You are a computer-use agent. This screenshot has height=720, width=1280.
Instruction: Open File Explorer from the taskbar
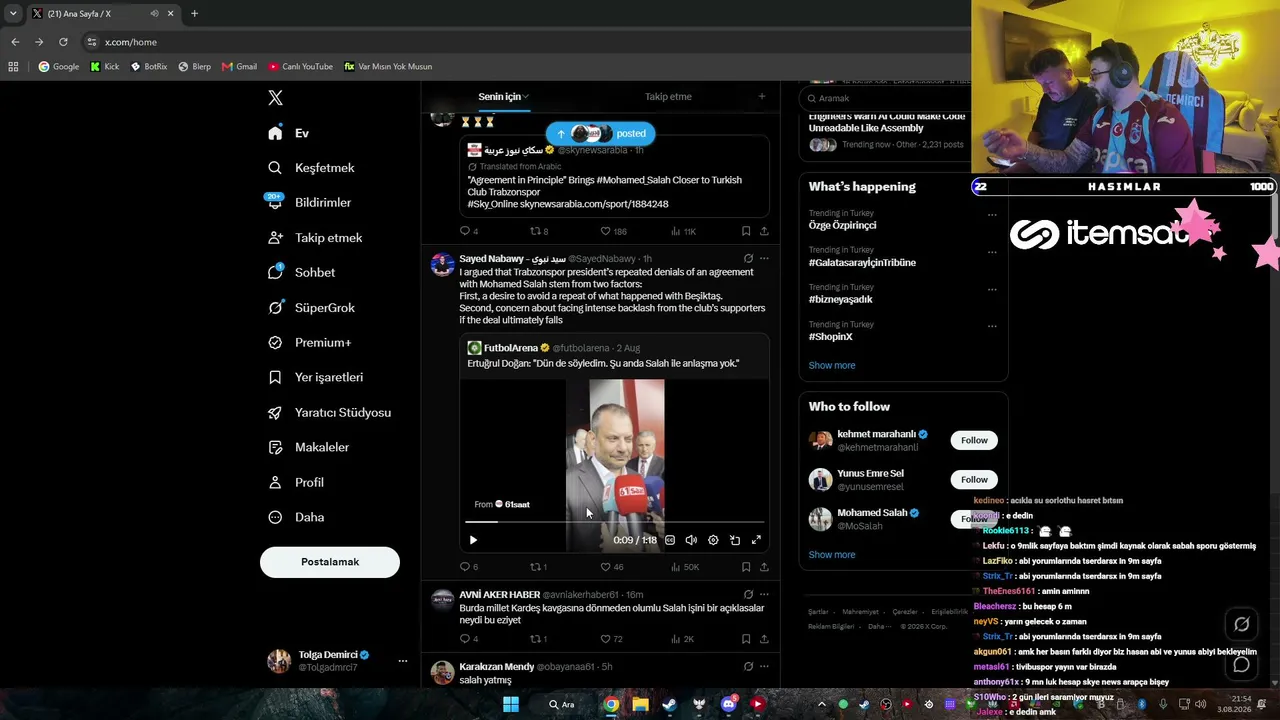(640, 704)
